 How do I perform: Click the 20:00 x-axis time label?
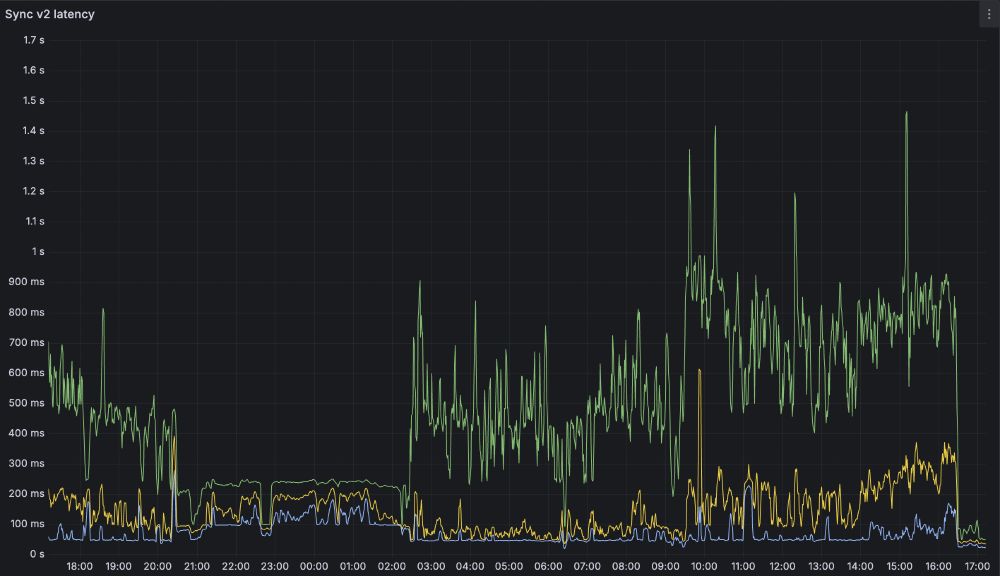(x=158, y=566)
